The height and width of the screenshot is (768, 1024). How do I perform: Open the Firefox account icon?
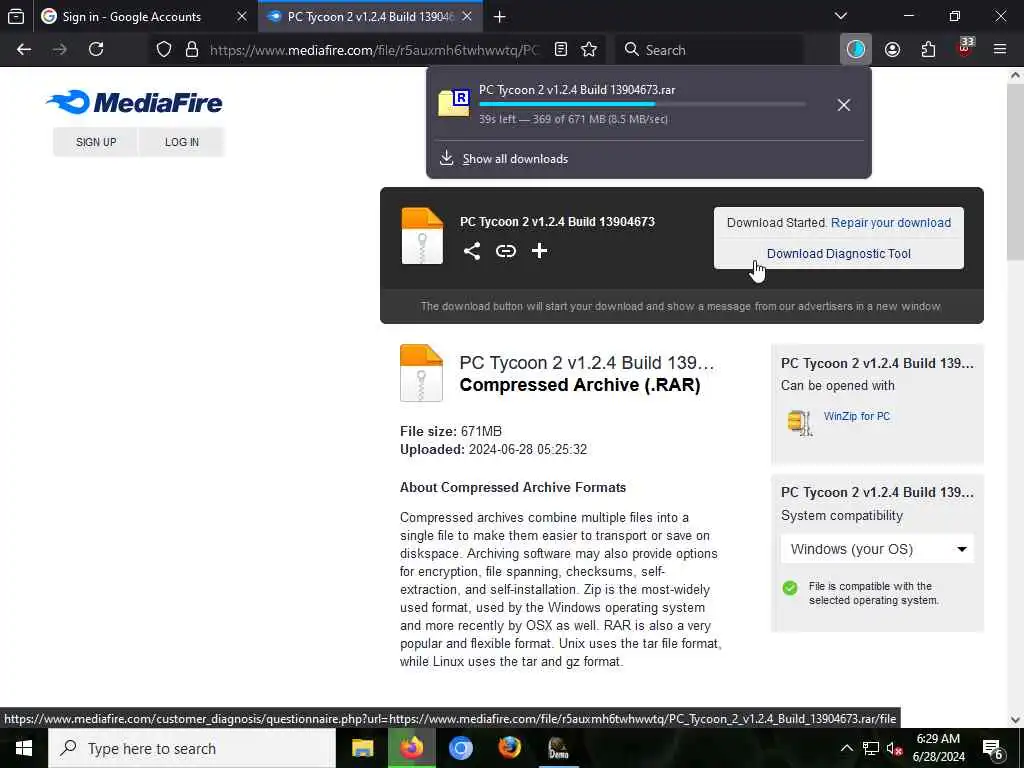[x=892, y=50]
